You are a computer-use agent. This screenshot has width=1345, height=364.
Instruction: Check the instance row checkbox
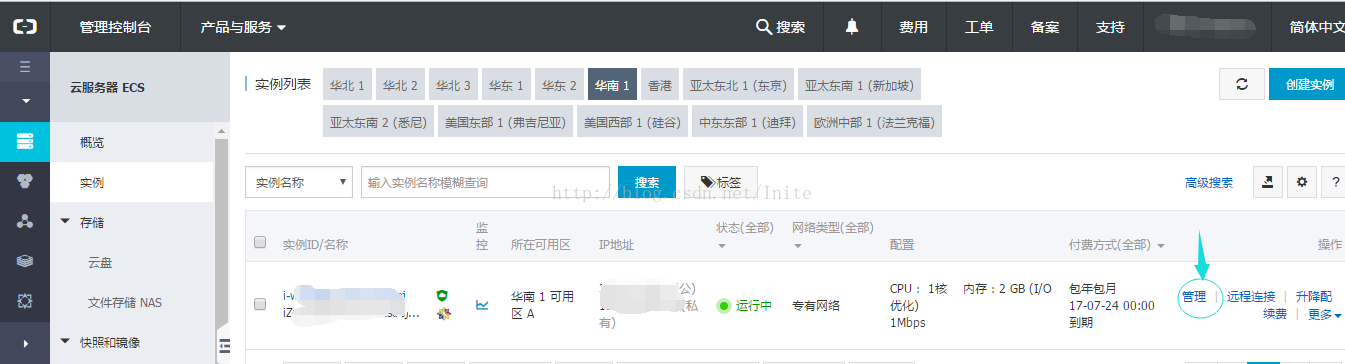point(261,304)
